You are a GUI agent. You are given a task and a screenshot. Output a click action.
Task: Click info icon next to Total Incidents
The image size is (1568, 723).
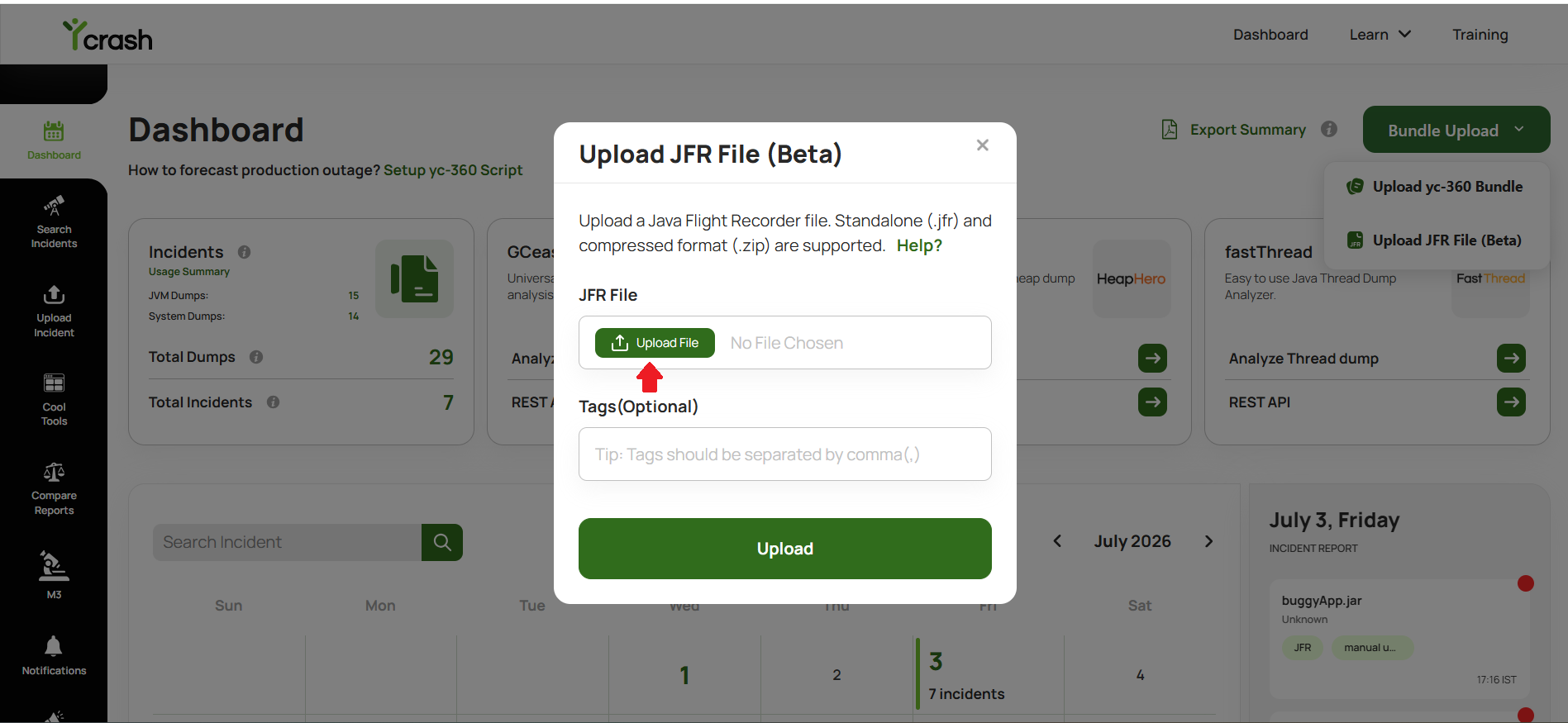click(x=273, y=402)
